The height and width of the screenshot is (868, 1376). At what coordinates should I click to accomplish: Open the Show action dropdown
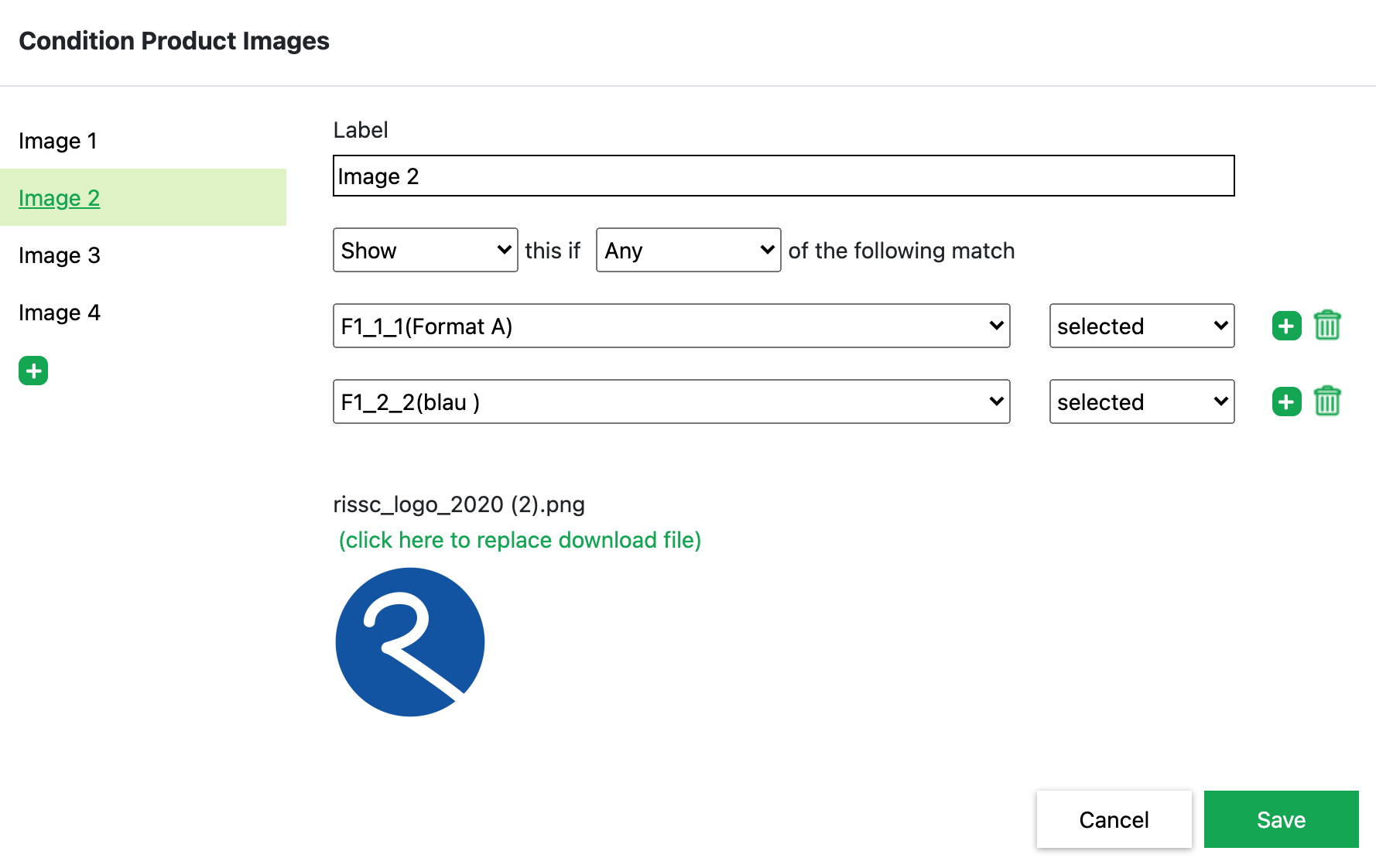point(425,250)
